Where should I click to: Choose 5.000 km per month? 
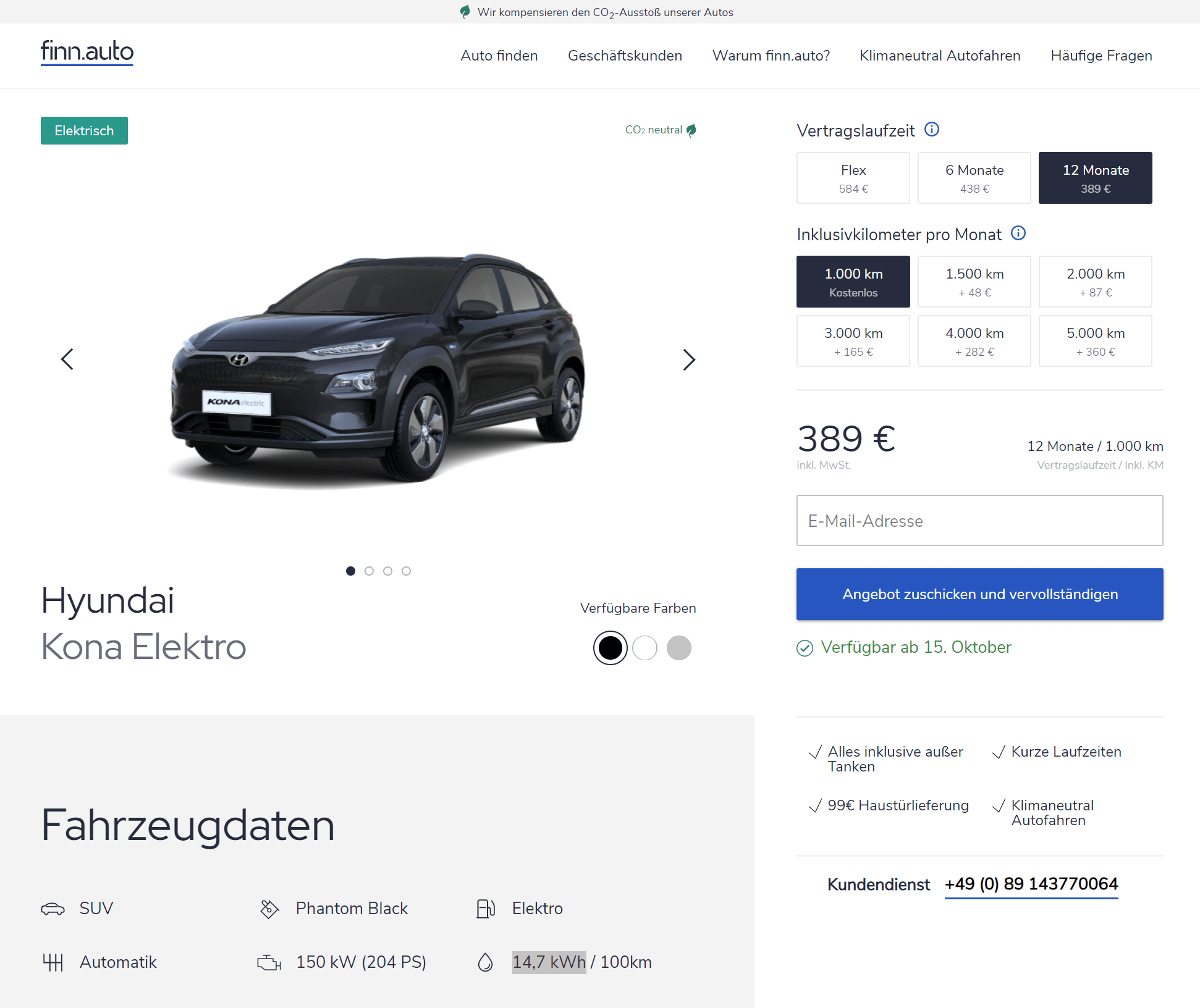click(x=1096, y=341)
